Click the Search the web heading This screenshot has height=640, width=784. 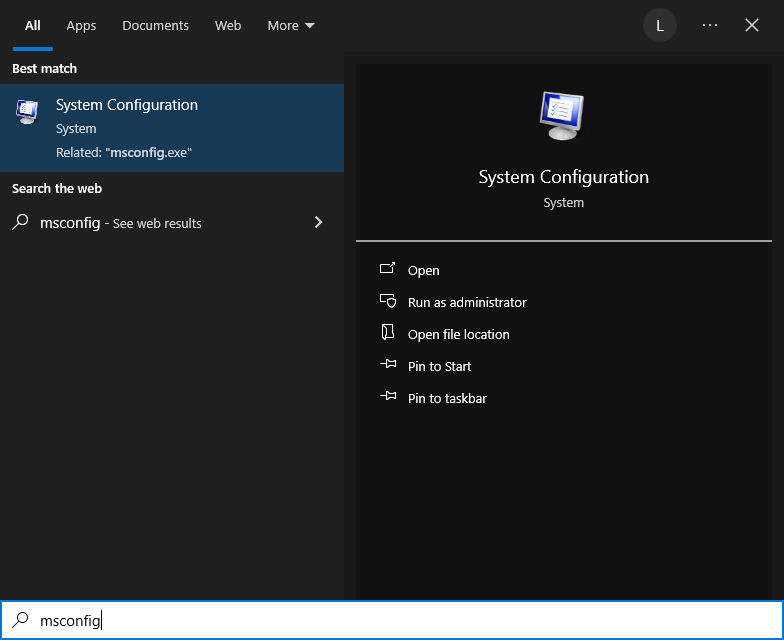click(x=57, y=188)
